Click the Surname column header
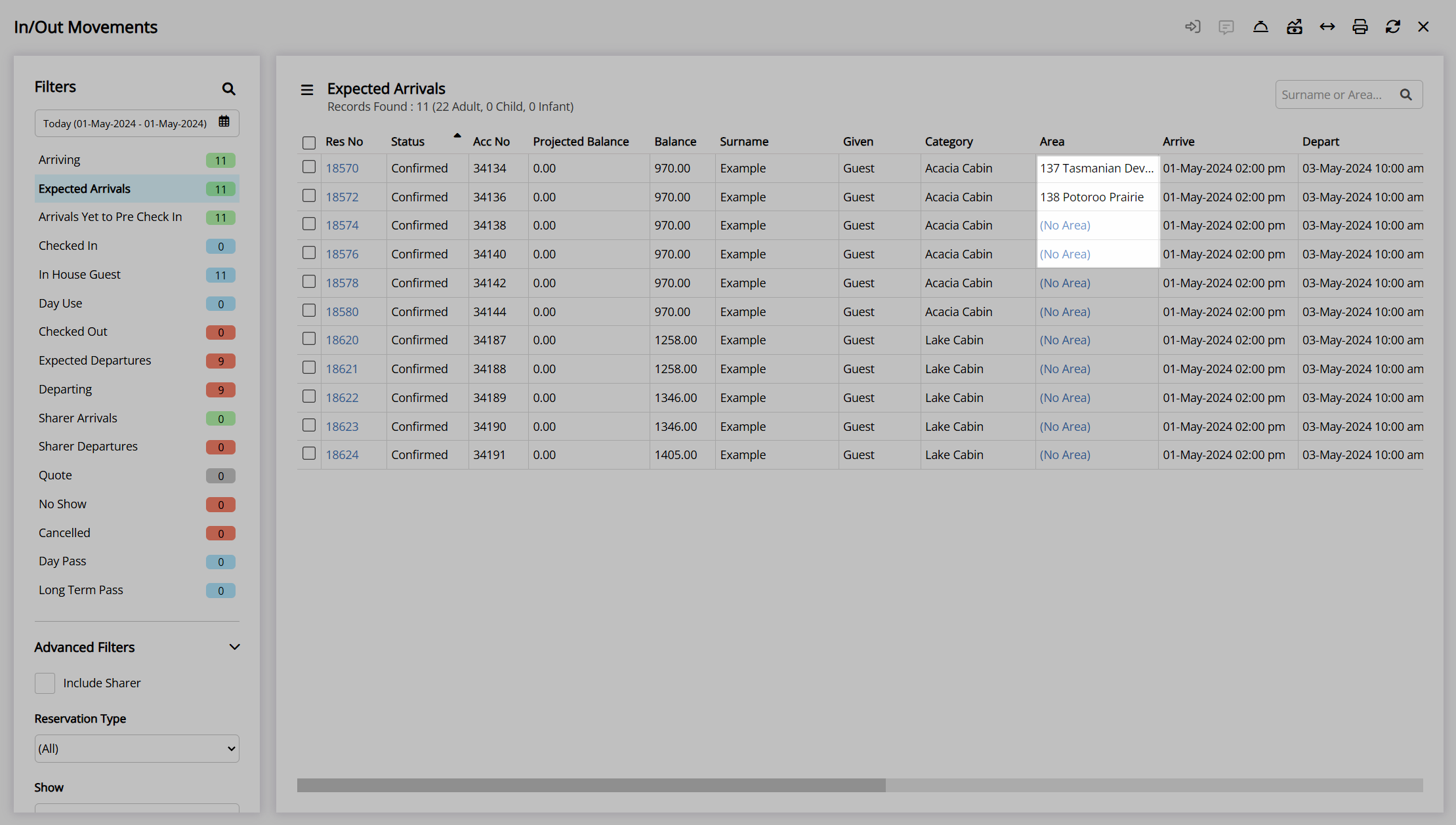Screen dimensions: 1456x825 pos(744,142)
